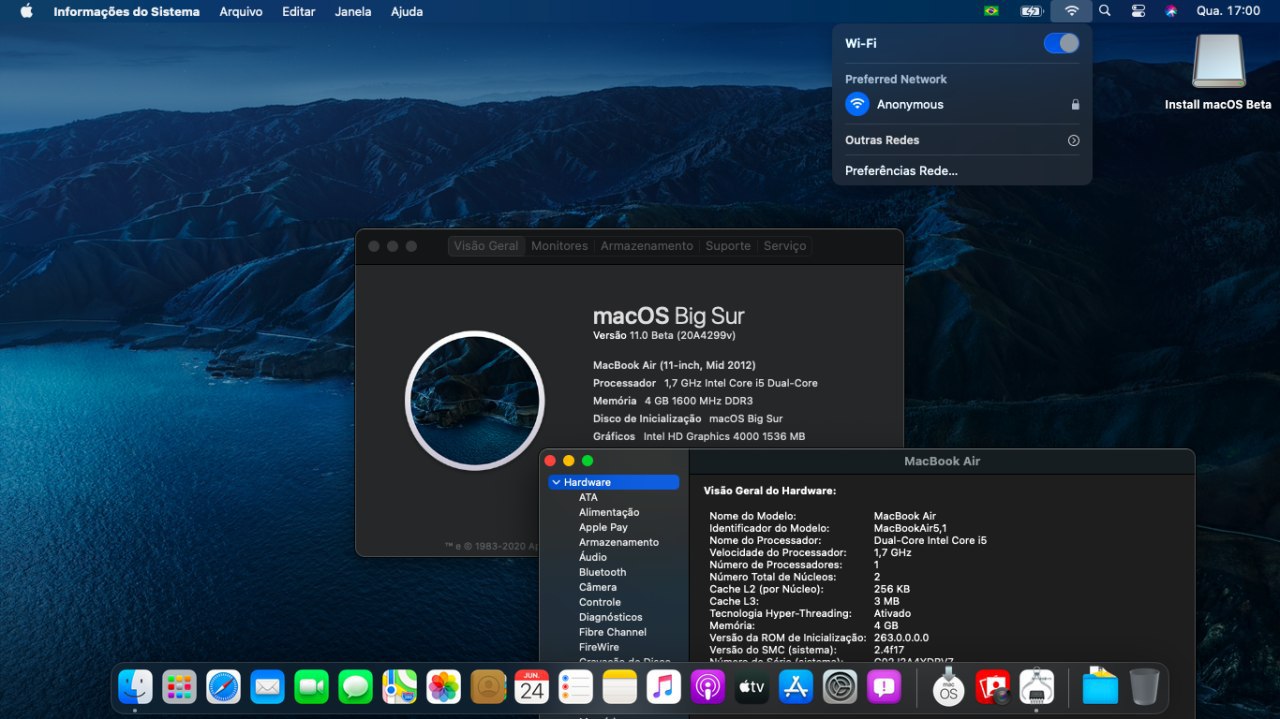Image resolution: width=1280 pixels, height=719 pixels.
Task: Open Control Center in menu bar
Action: pos(1138,11)
